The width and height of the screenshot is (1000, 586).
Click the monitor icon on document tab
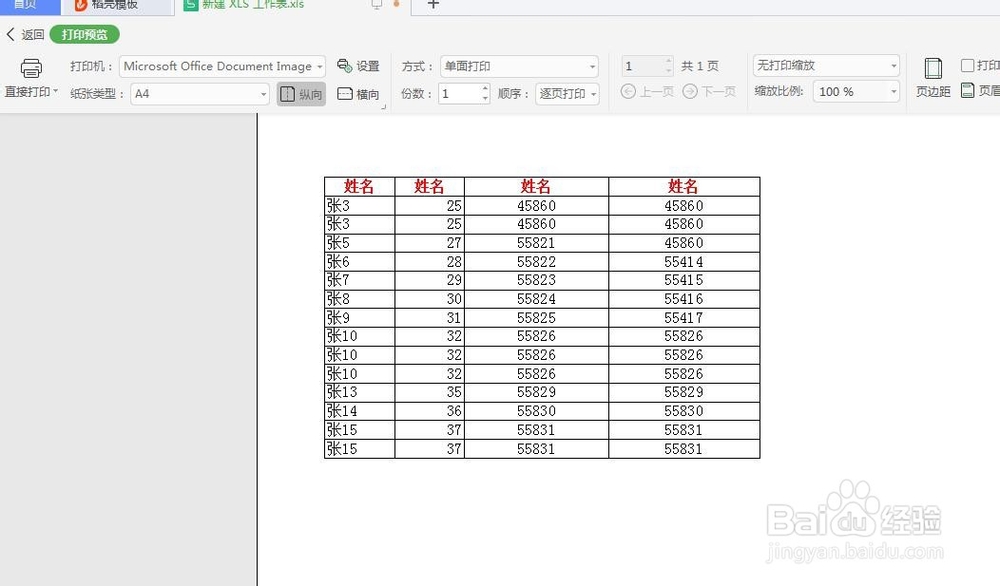pos(376,5)
